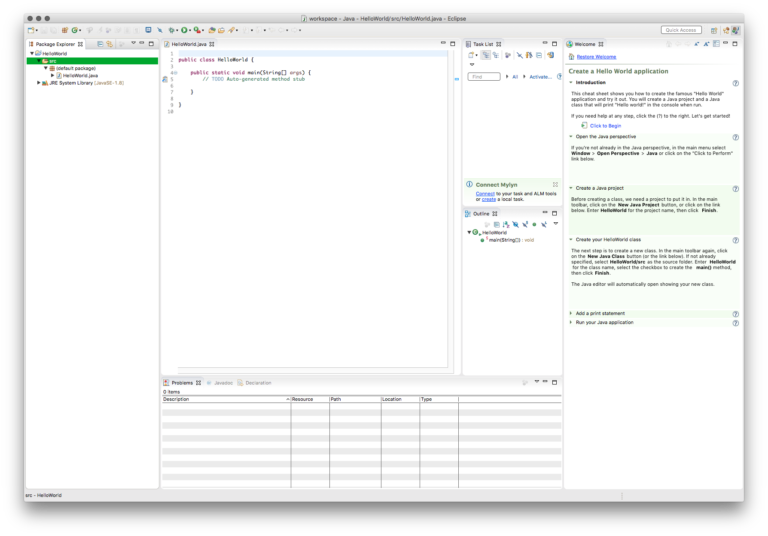This screenshot has width=768, height=536.
Task: Click the Debug bug icon in toolbar
Action: click(x=172, y=31)
